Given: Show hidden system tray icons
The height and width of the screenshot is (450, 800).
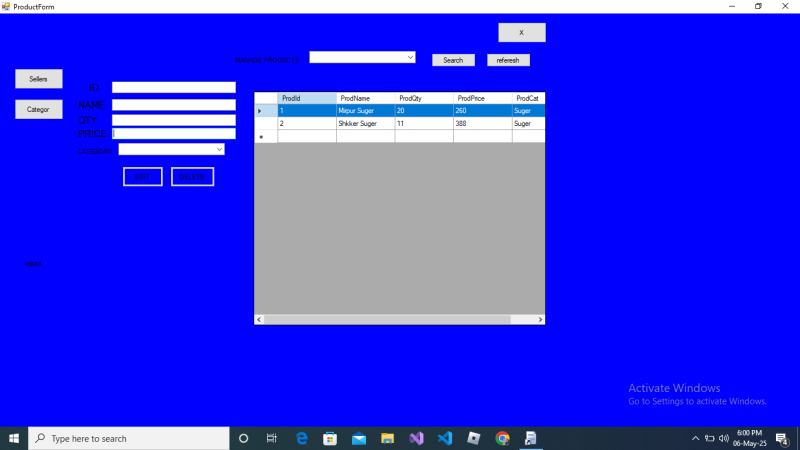Looking at the screenshot, I should tap(696, 438).
